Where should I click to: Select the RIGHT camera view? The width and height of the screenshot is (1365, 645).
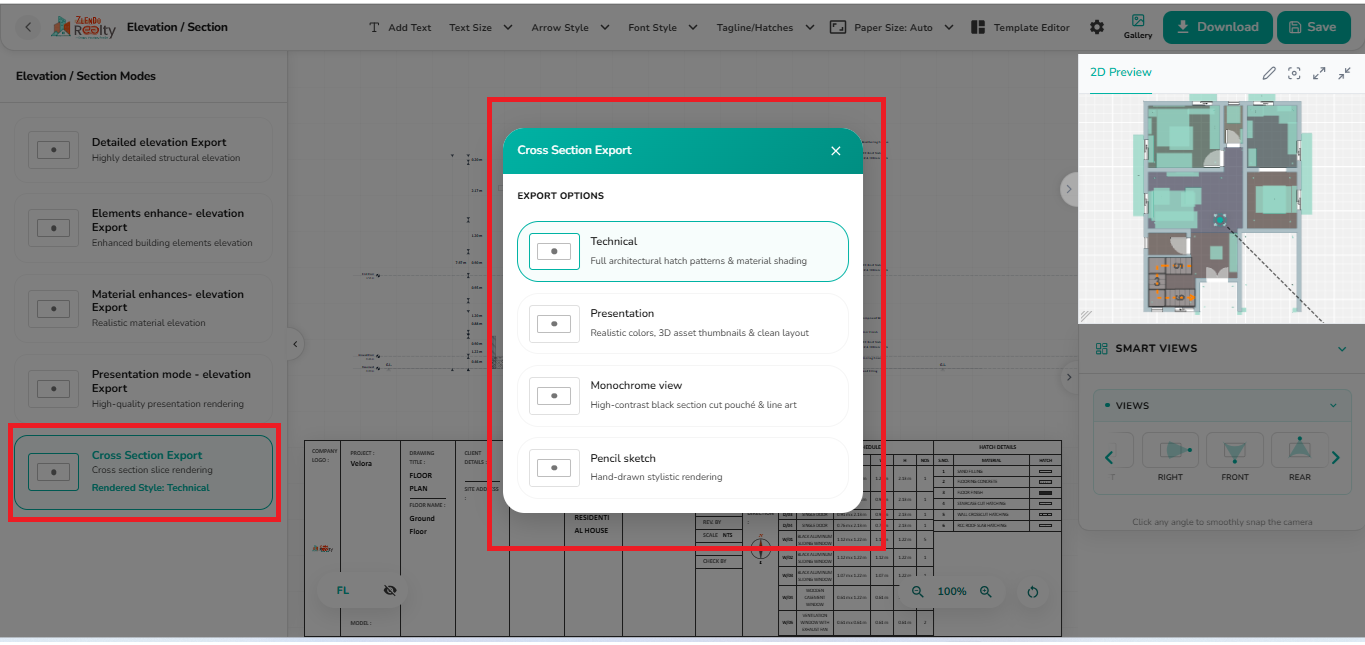1170,458
